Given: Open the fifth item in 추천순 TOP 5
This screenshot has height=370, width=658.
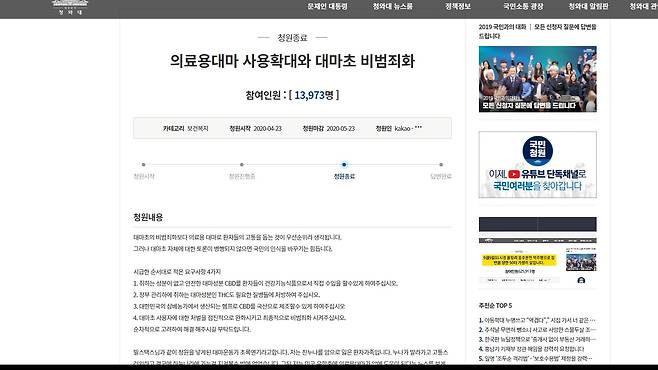Looking at the screenshot, I should coord(536,359).
